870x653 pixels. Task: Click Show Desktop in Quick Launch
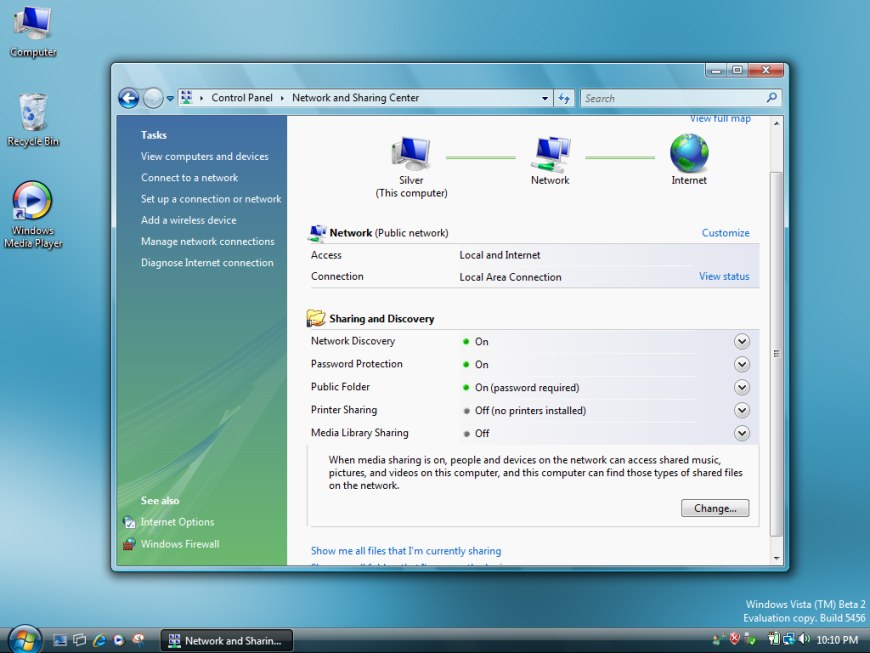point(60,640)
